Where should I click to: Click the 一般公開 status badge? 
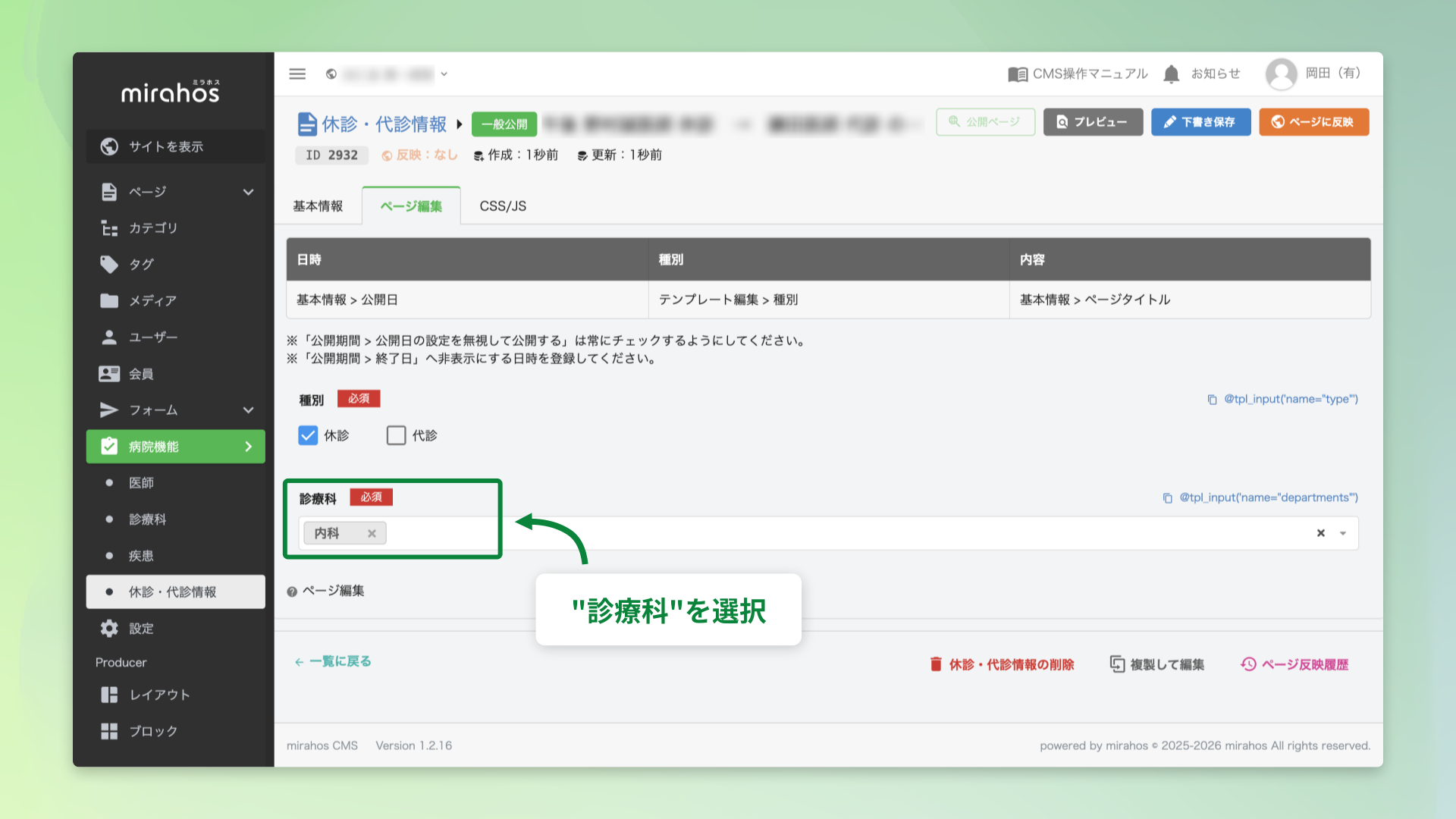click(x=504, y=124)
